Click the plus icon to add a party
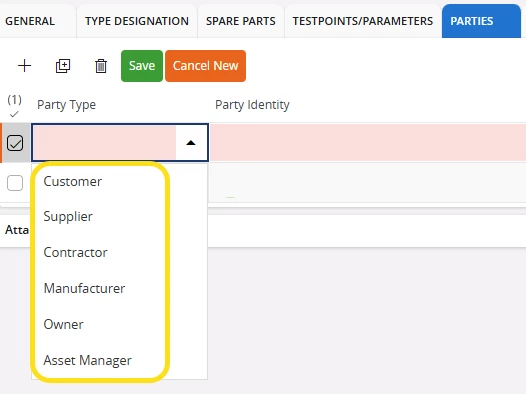 coord(24,66)
